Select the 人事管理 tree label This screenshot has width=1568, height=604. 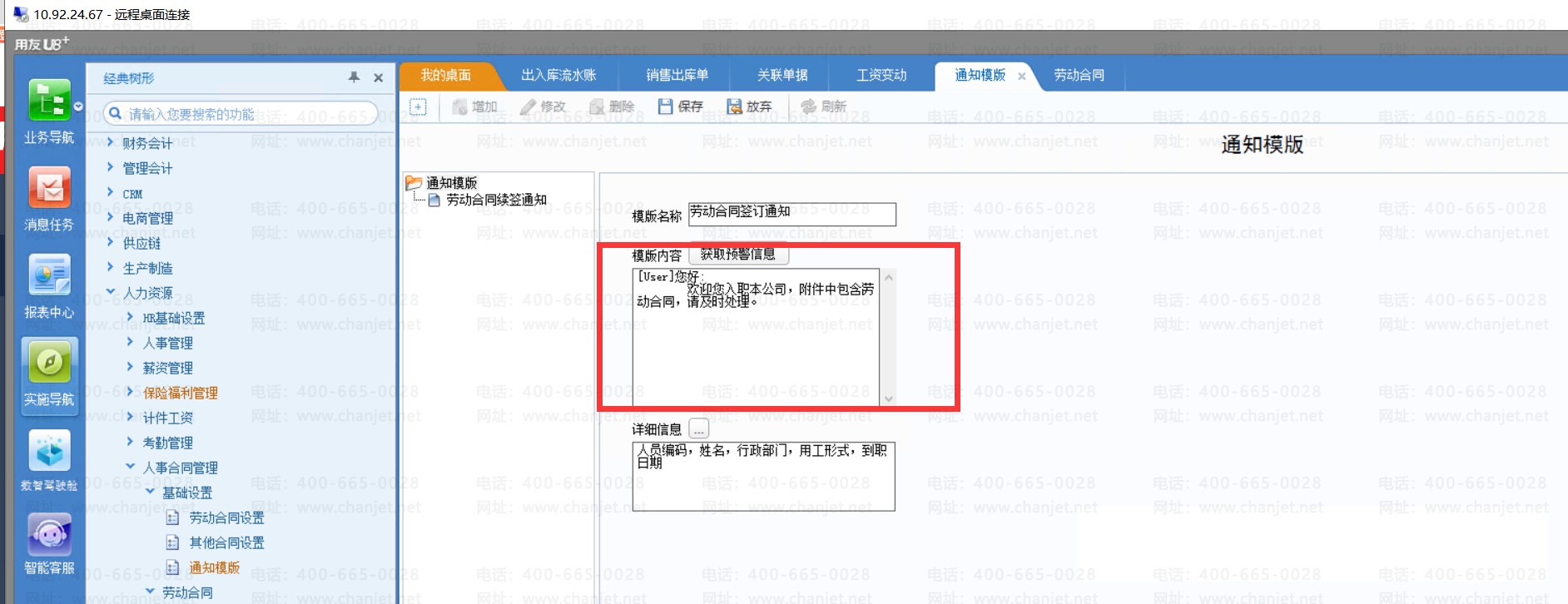click(167, 343)
